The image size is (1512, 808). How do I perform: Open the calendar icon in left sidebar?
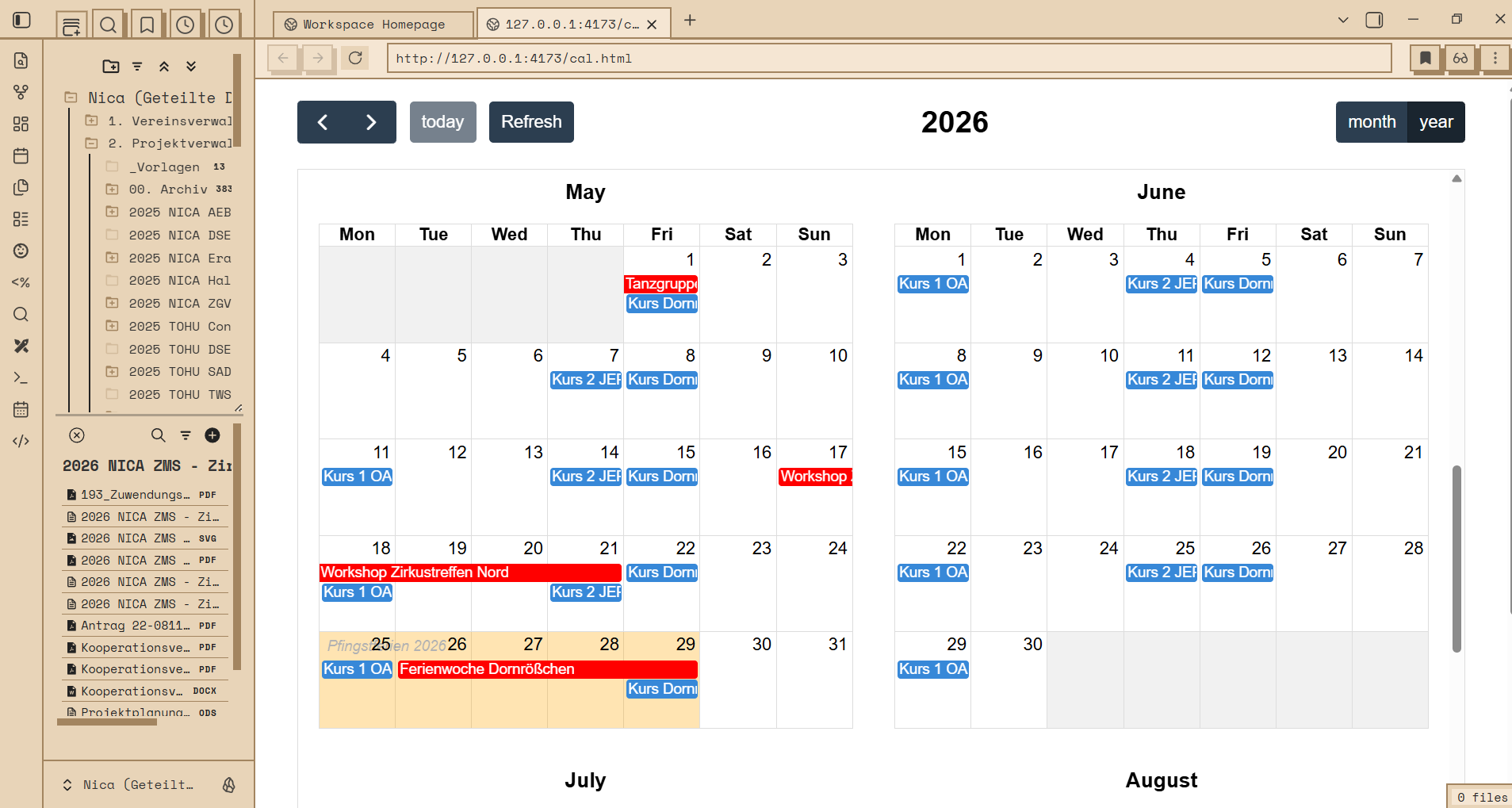pyautogui.click(x=21, y=155)
